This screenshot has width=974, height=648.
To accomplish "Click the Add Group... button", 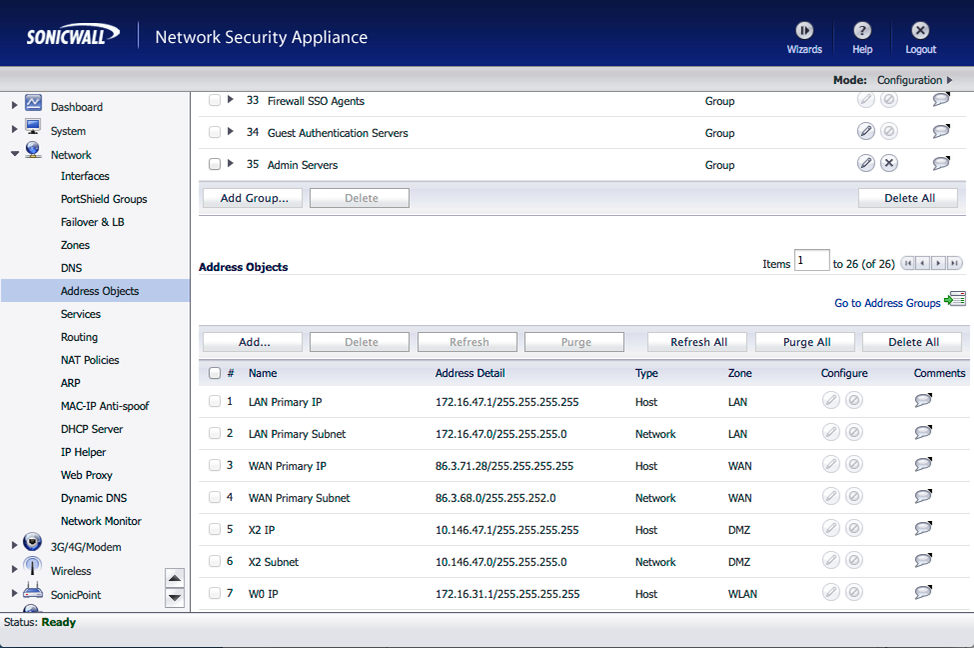I will [x=253, y=198].
